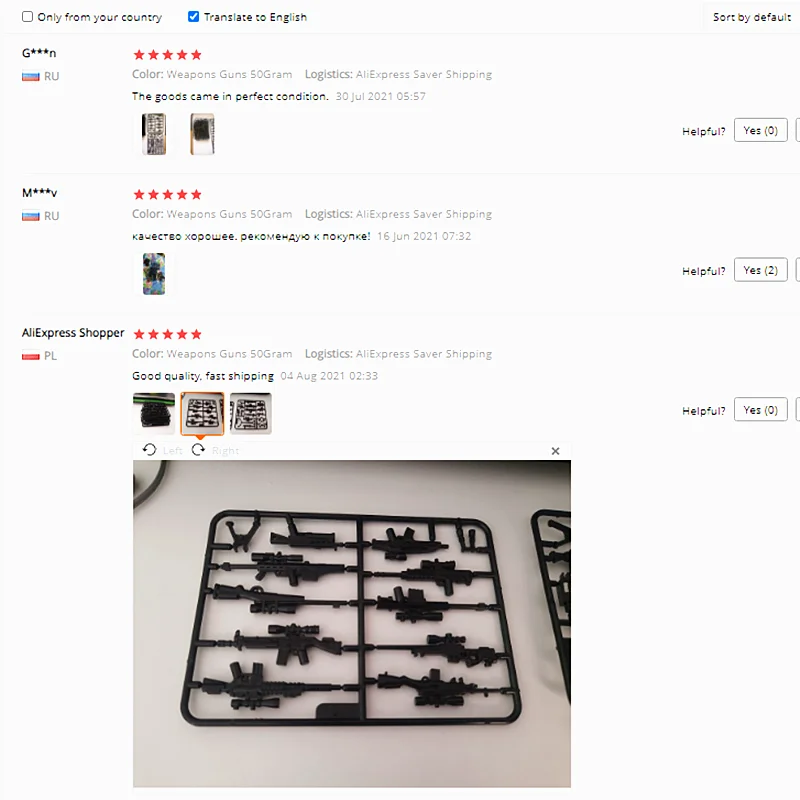Click the Poland flag under AliExpress Shopper
800x800 pixels.
point(31,356)
